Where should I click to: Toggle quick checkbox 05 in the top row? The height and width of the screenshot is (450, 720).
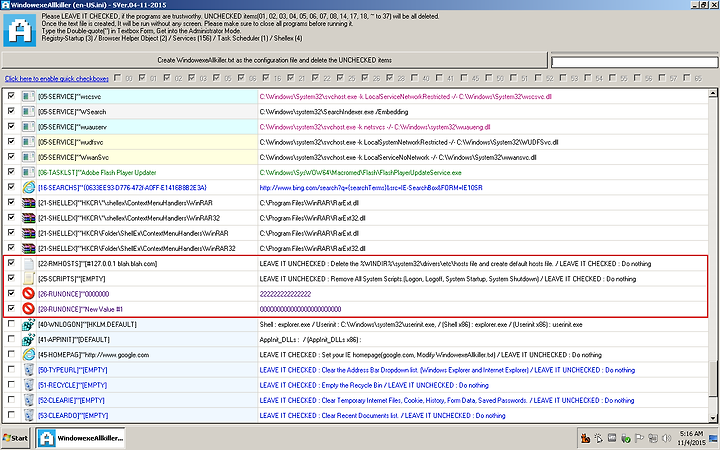coord(217,78)
